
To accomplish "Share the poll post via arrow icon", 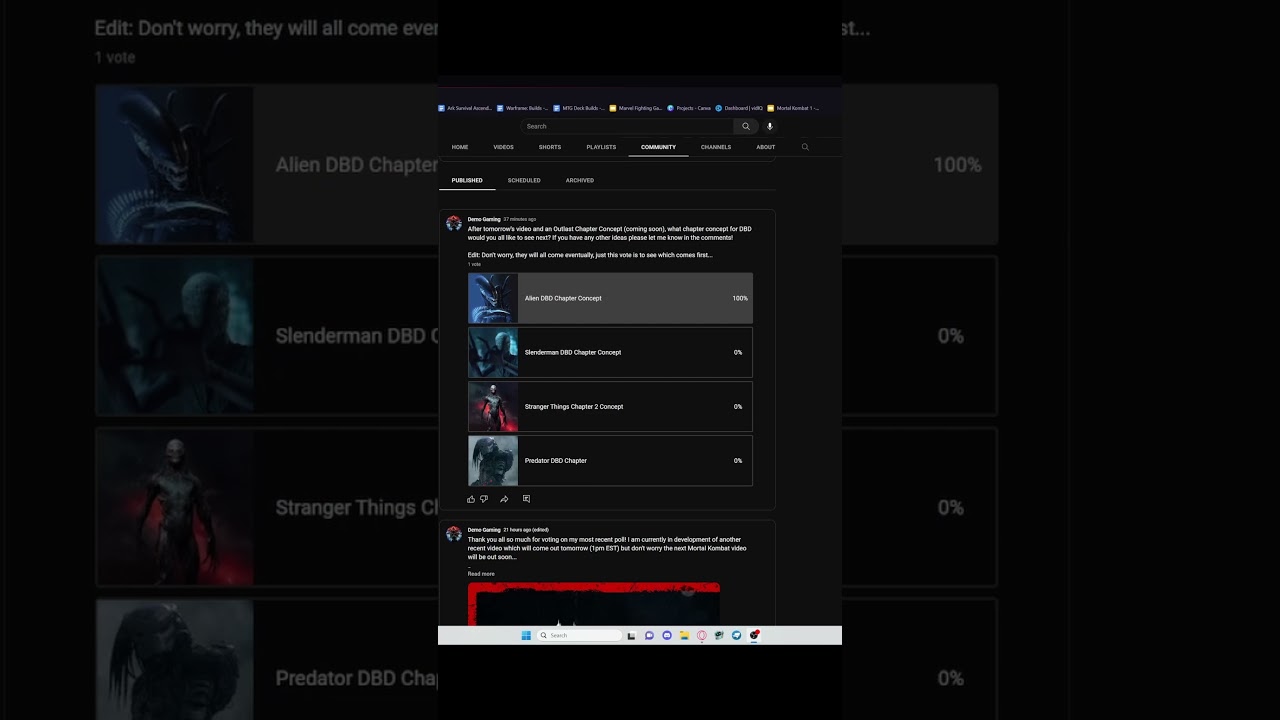I will [504, 498].
